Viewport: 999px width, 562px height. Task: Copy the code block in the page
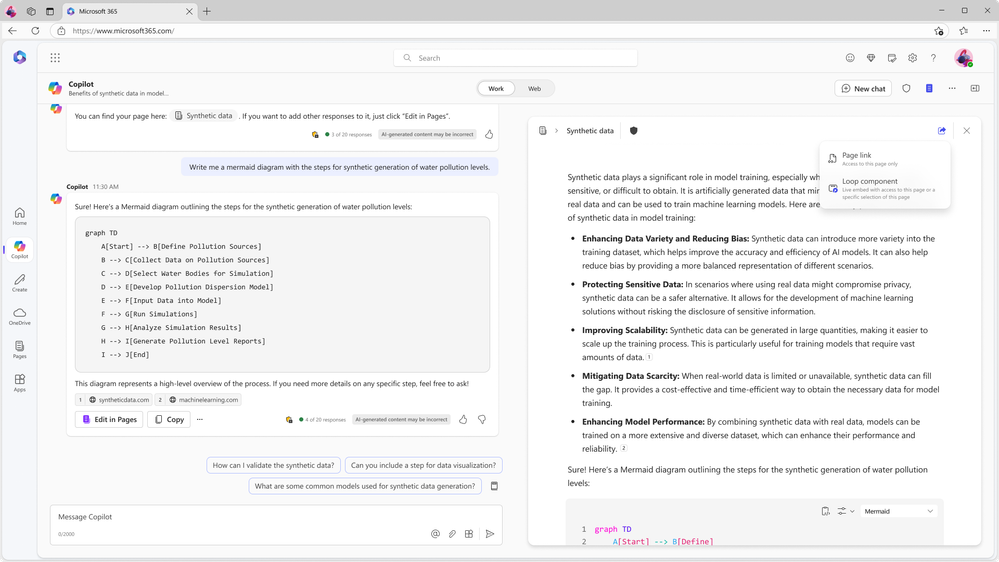(x=825, y=511)
